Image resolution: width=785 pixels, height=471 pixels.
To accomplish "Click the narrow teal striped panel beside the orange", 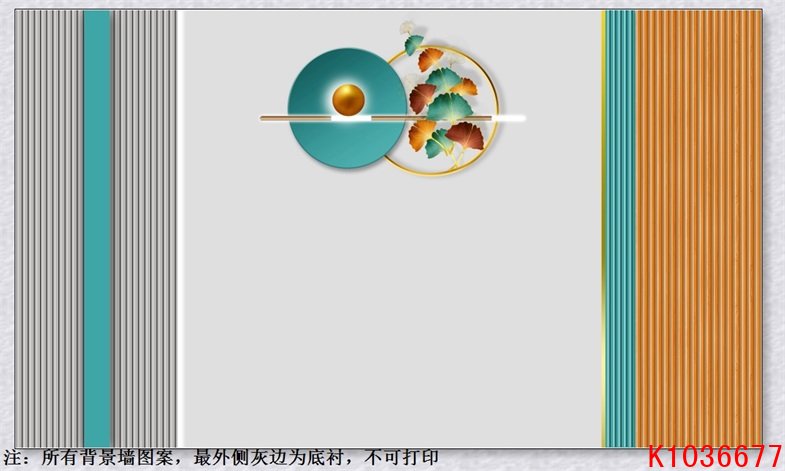I will (x=620, y=229).
